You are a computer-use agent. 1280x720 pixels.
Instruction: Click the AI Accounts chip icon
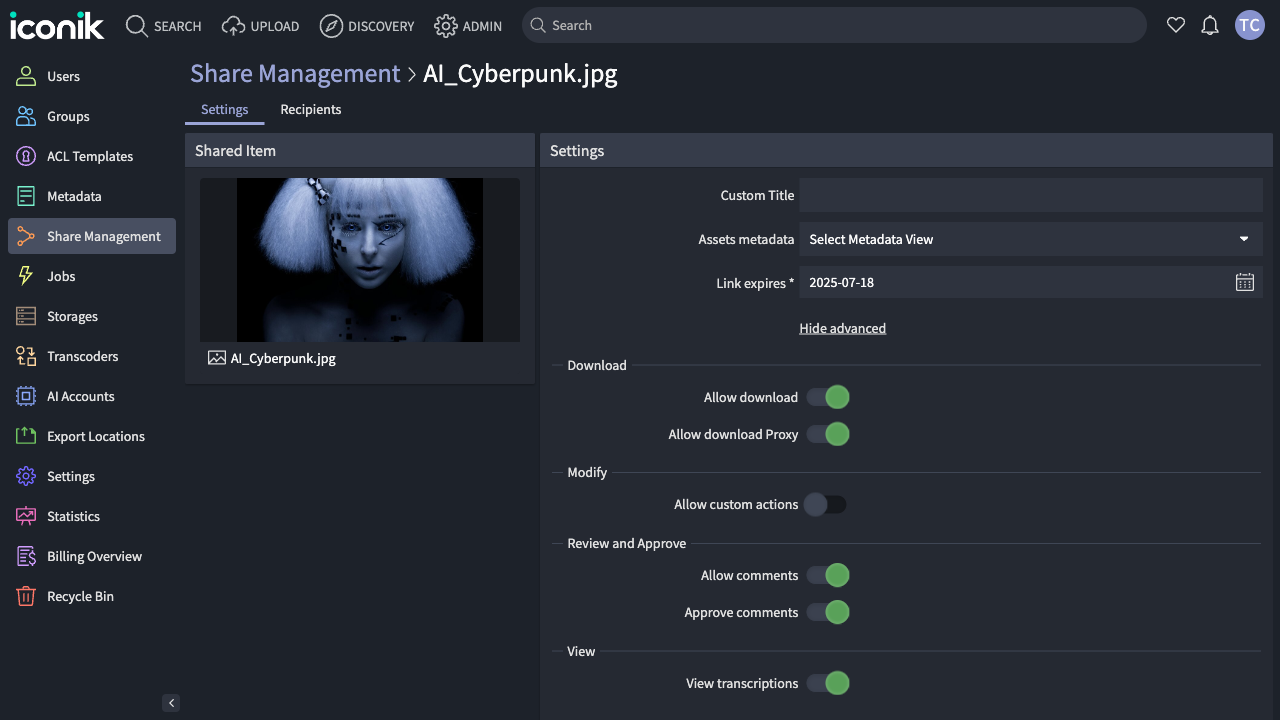coord(26,396)
